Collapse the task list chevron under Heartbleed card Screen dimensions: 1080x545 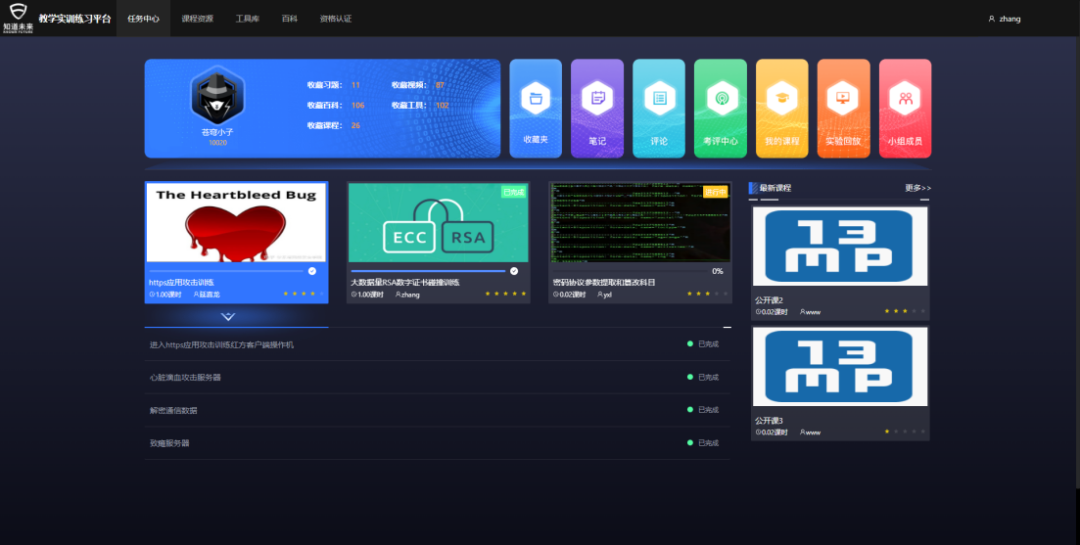[228, 316]
